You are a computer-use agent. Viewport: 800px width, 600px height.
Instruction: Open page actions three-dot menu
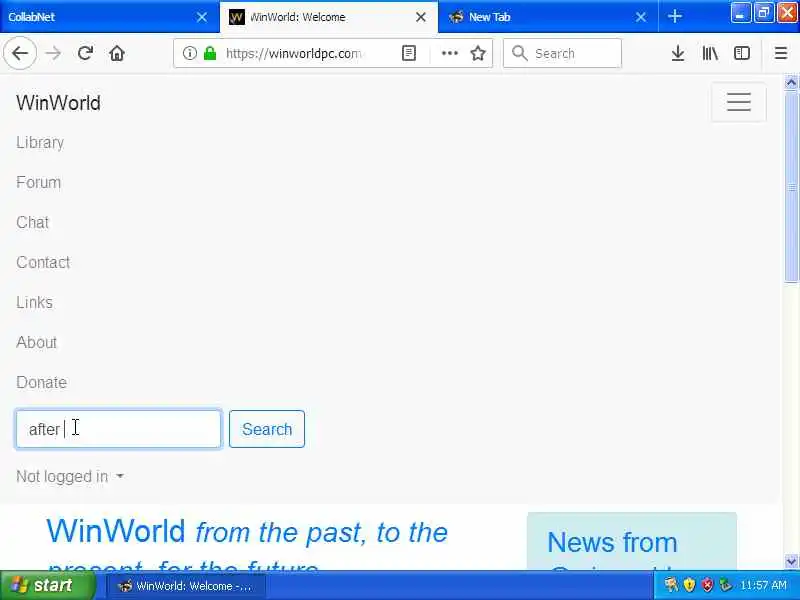[x=449, y=53]
